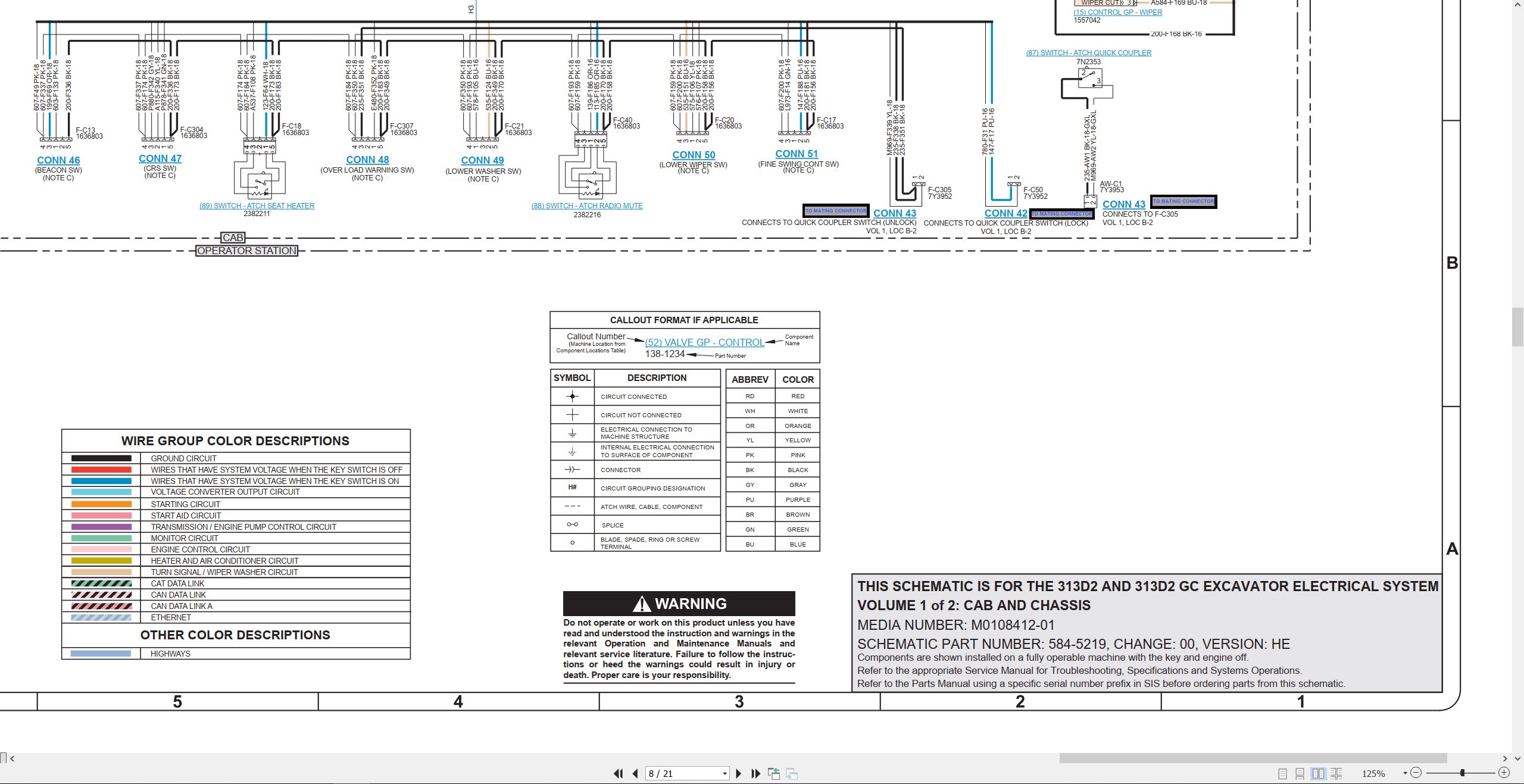Click the horizontal scrollbar right arrow
The width and height of the screenshot is (1524, 784).
click(x=1504, y=758)
